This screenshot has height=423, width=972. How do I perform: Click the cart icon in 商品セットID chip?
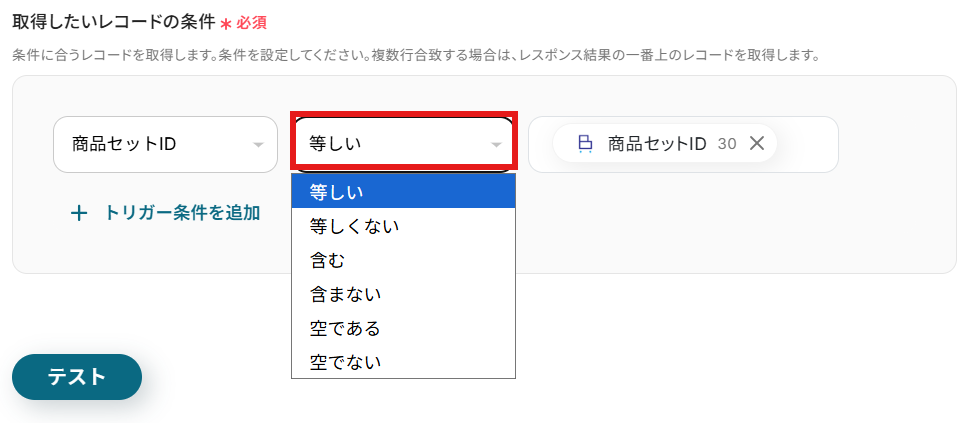[585, 144]
